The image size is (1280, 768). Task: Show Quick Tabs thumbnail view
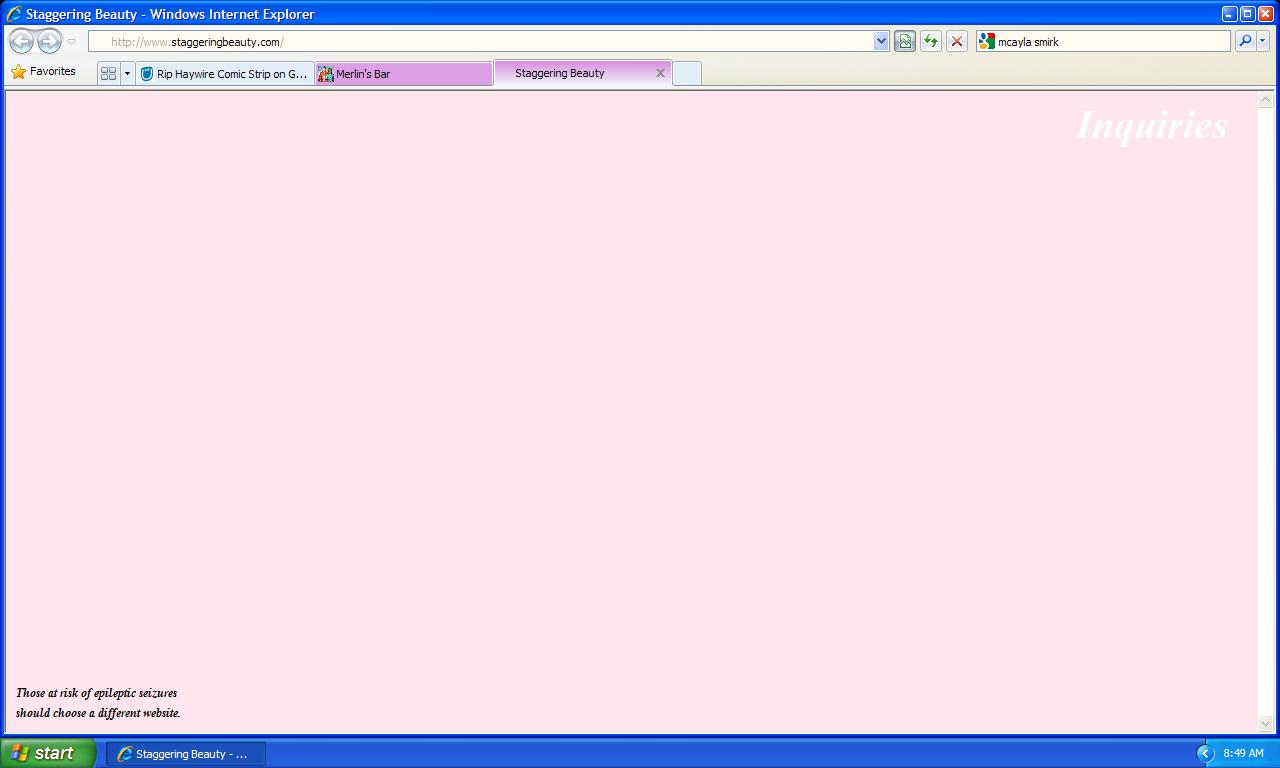pos(108,73)
